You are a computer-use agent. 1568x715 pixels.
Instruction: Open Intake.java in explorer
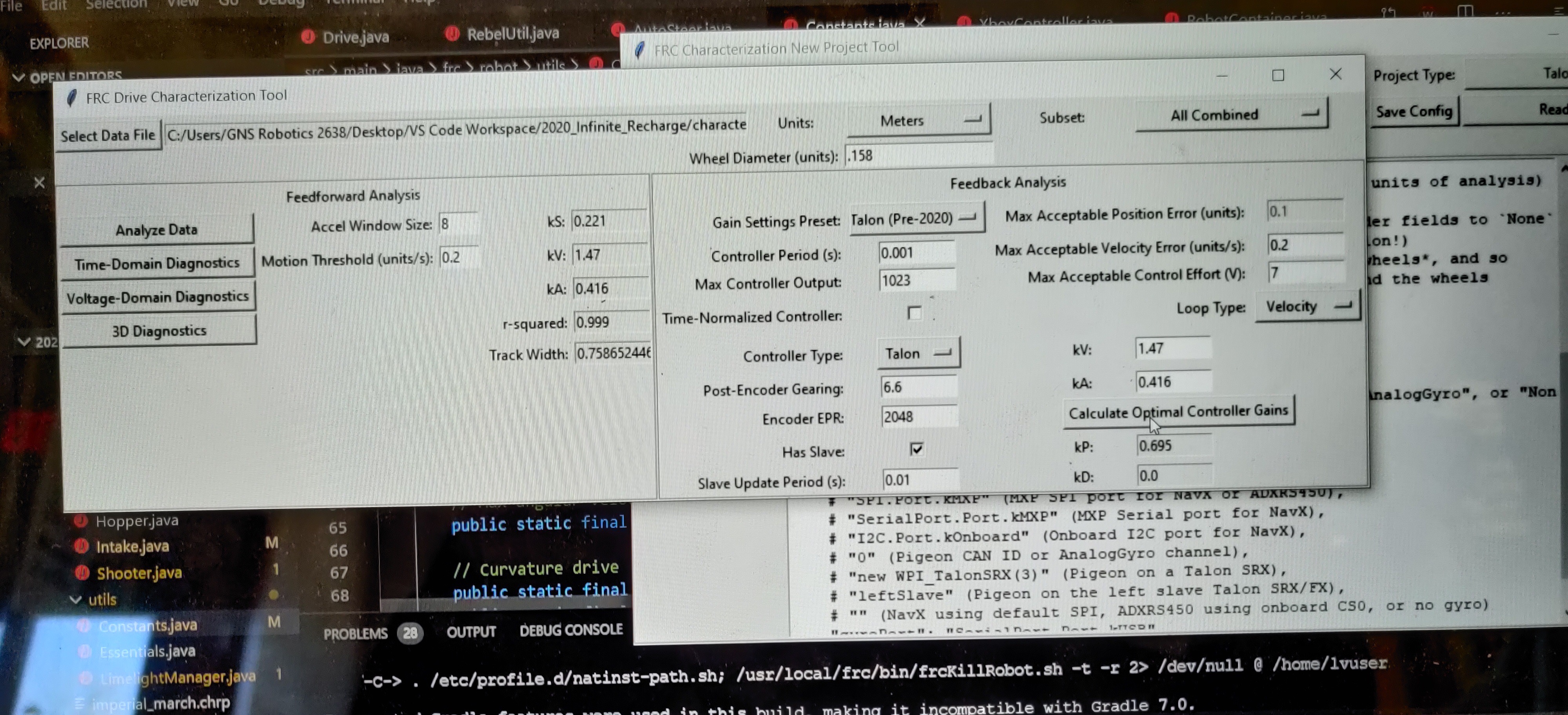point(132,546)
